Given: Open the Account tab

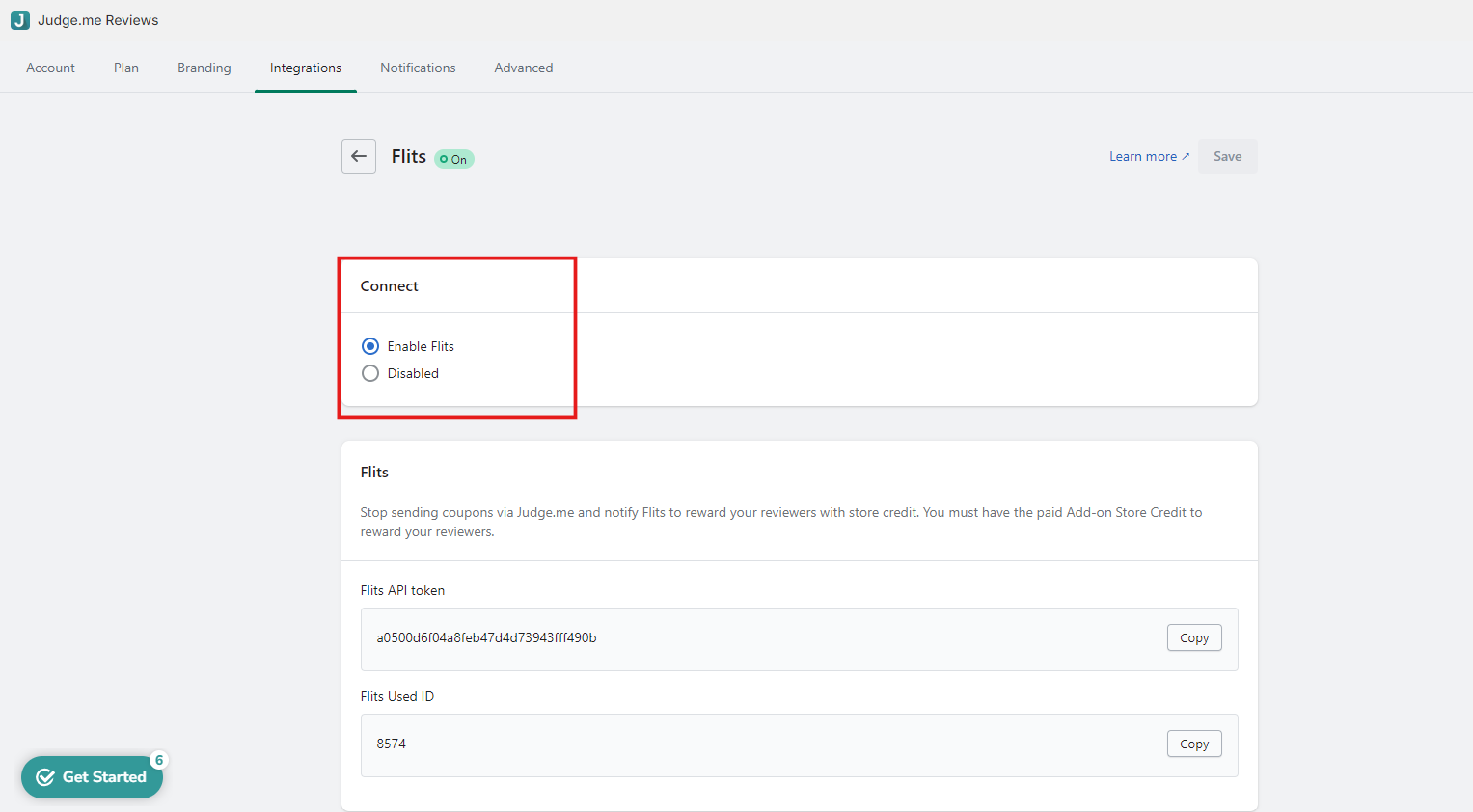Looking at the screenshot, I should [x=50, y=68].
